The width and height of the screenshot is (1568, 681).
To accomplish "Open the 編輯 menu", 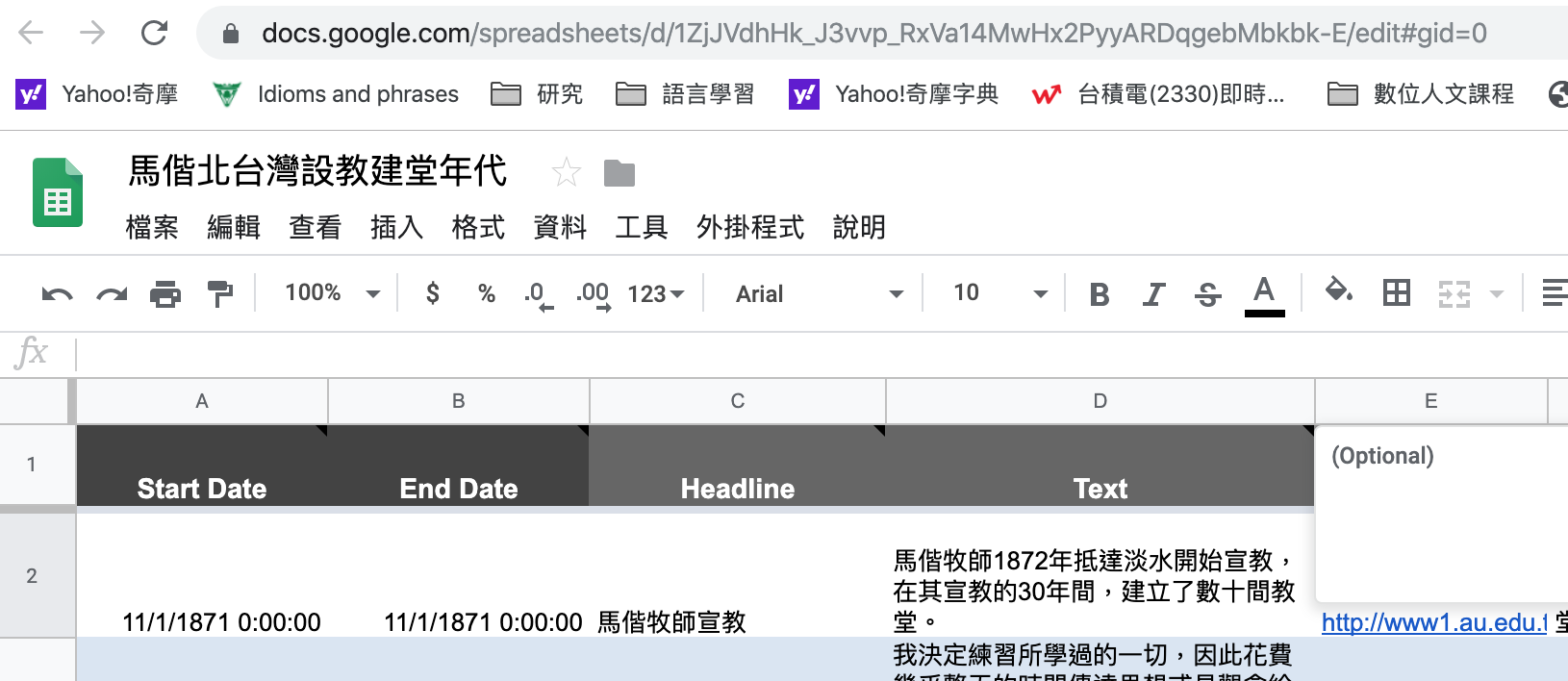I will coord(234,228).
